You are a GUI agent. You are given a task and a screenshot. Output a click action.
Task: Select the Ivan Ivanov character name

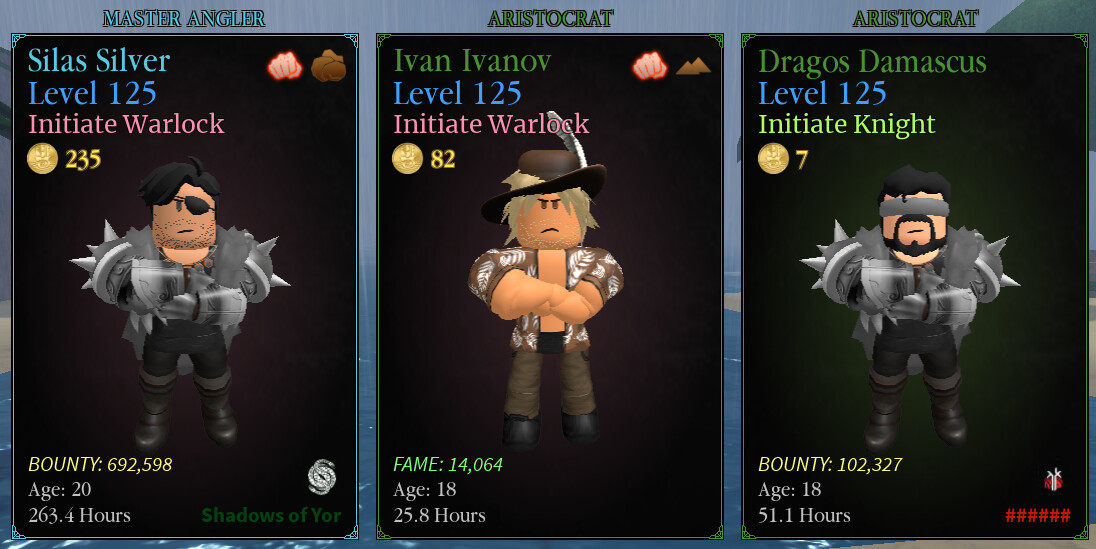coord(472,61)
